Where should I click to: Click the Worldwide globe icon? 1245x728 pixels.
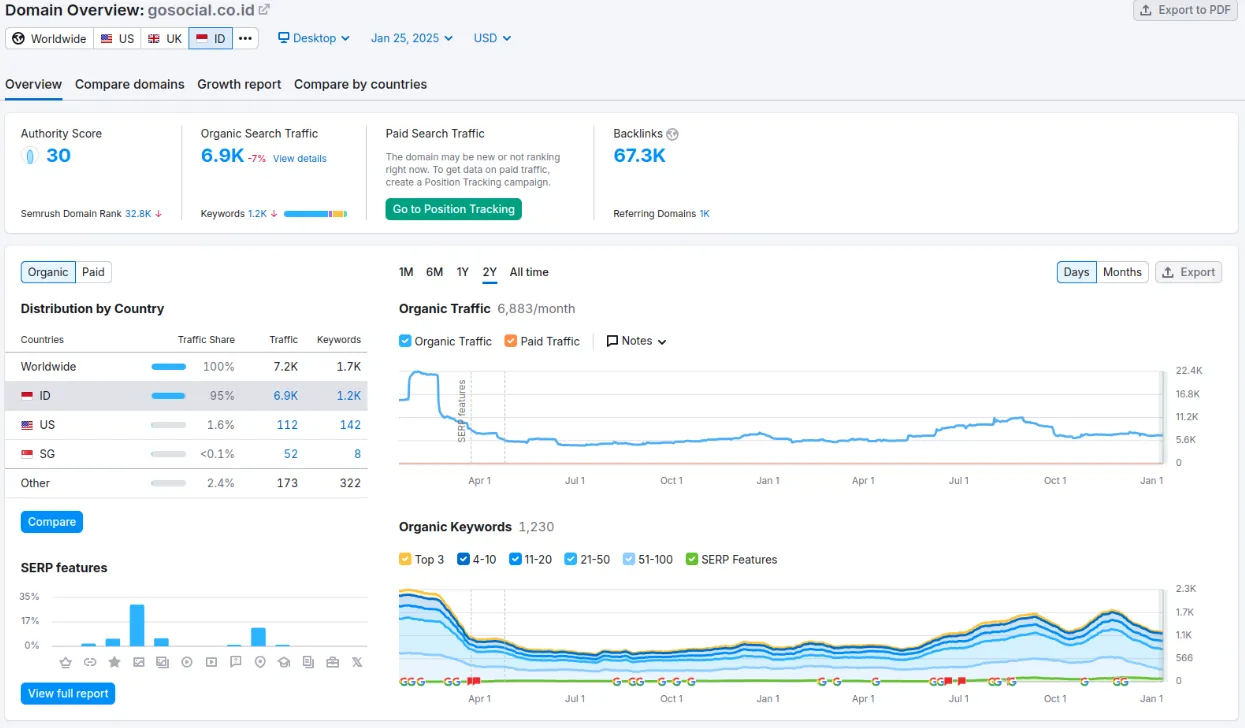point(18,39)
